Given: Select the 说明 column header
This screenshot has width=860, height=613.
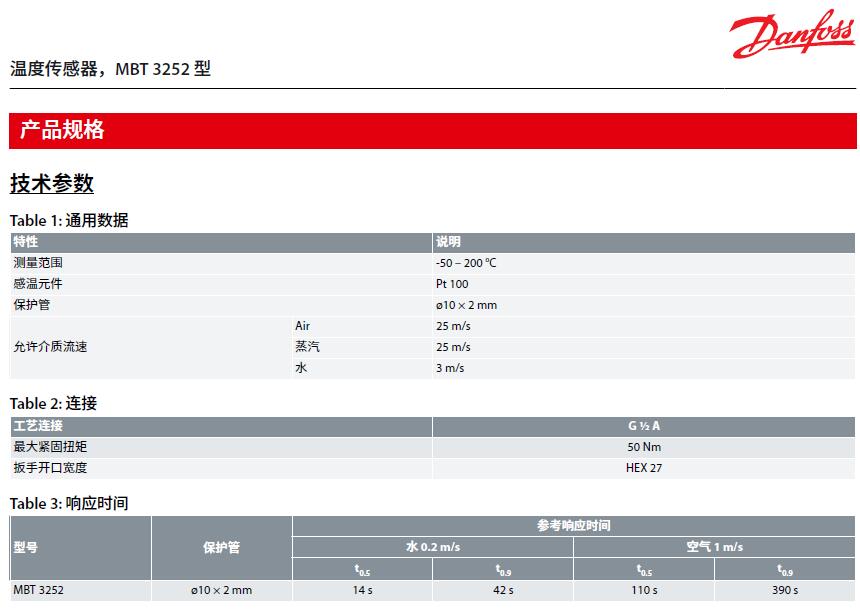Looking at the screenshot, I should (x=448, y=242).
